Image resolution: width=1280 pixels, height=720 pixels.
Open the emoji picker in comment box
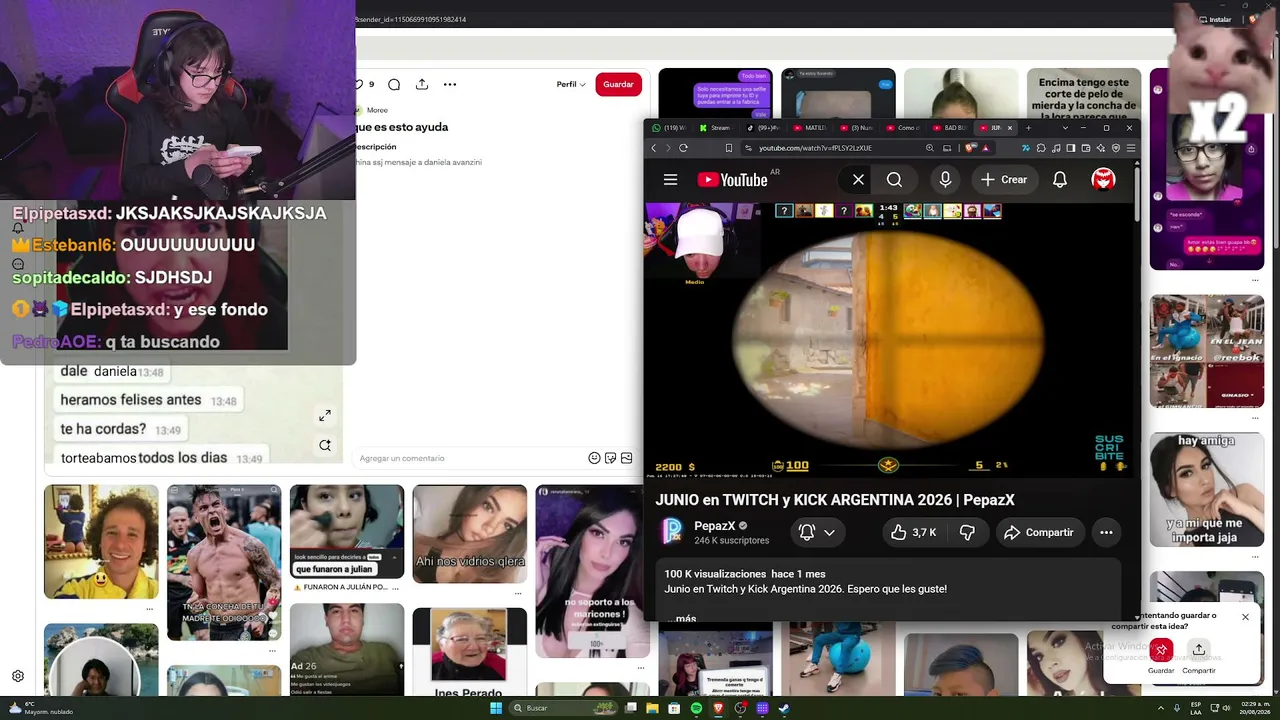point(594,458)
